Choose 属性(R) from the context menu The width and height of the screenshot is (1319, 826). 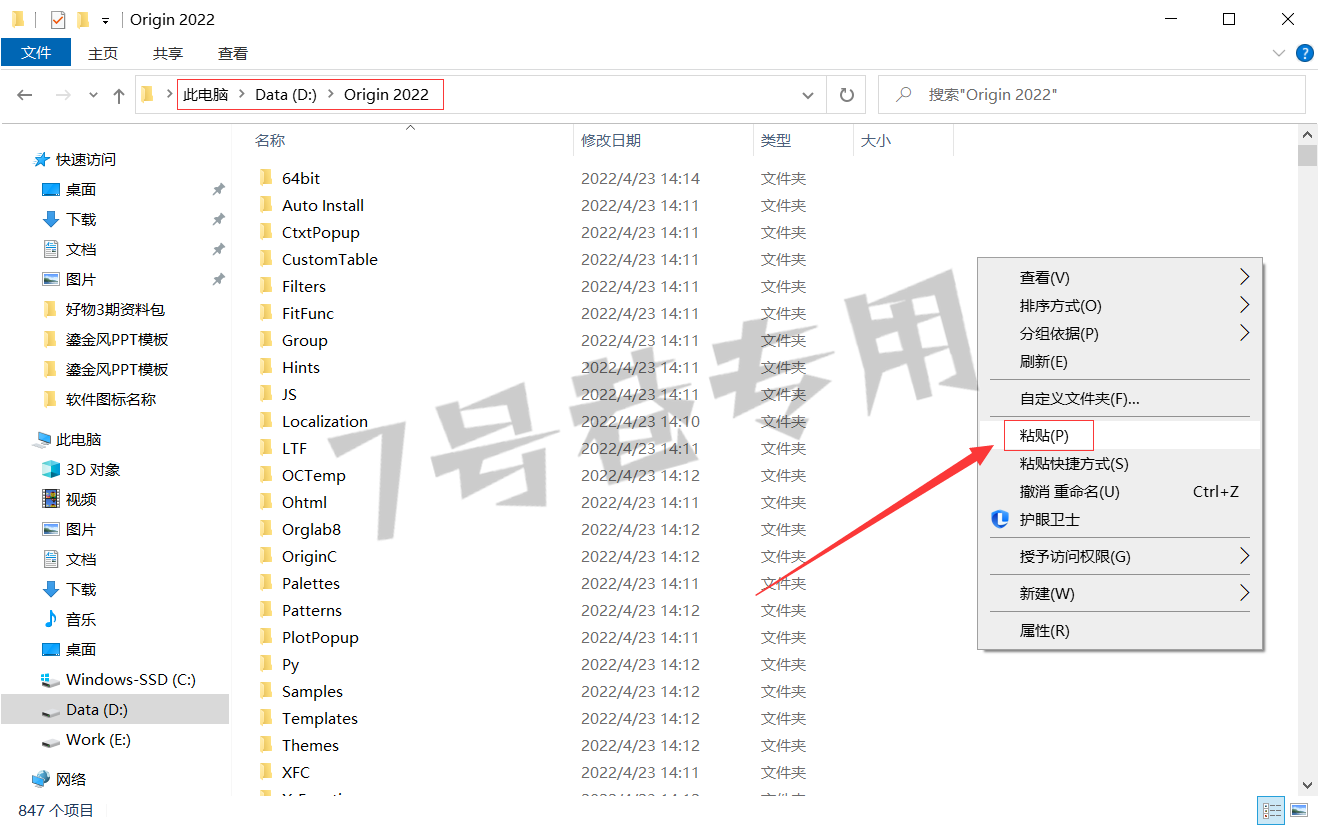(1120, 631)
